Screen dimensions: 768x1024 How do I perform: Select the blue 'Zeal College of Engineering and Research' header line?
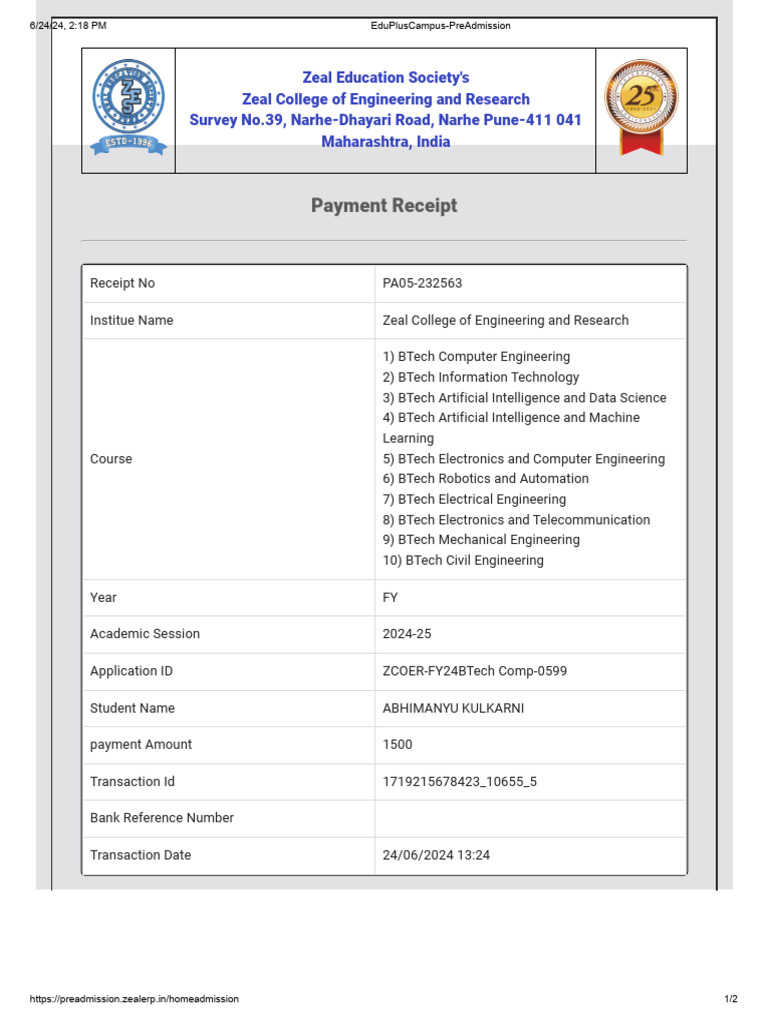pyautogui.click(x=385, y=99)
